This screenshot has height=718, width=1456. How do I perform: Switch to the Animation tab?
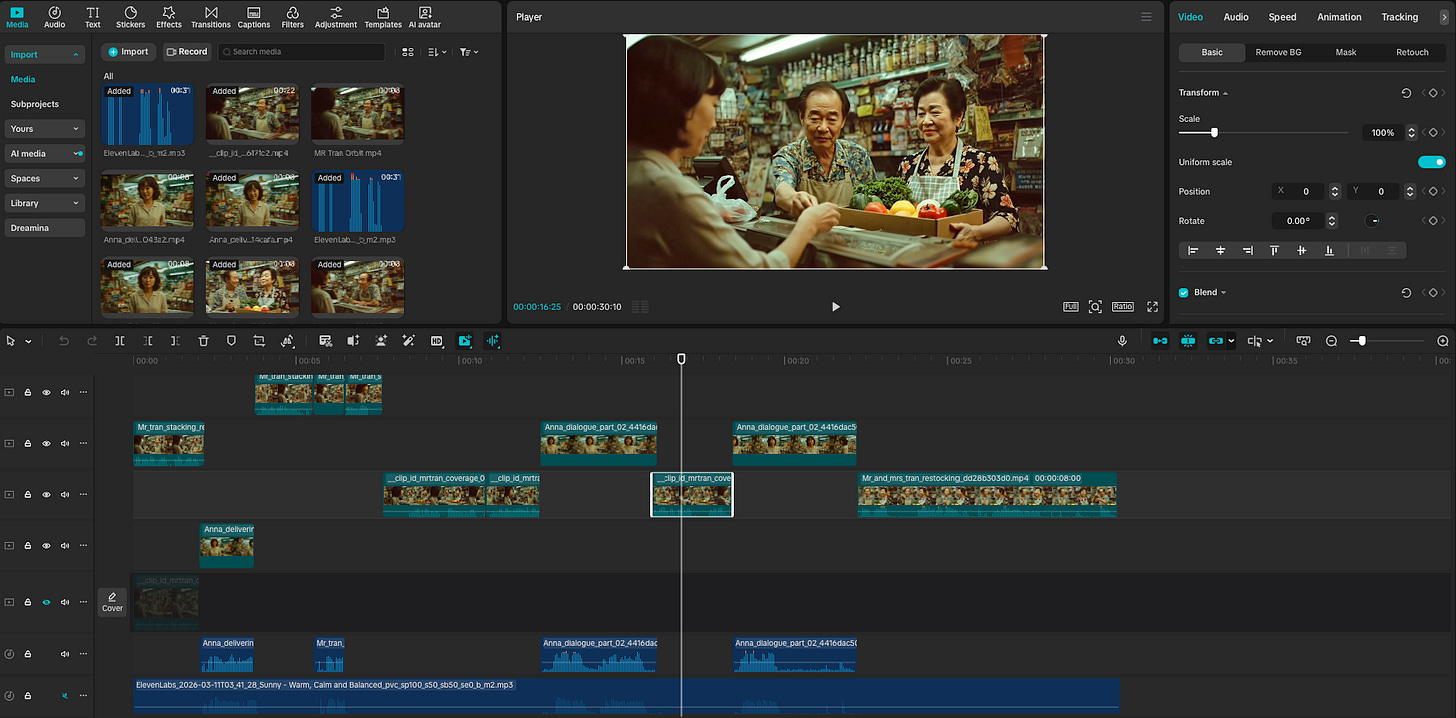(1338, 17)
